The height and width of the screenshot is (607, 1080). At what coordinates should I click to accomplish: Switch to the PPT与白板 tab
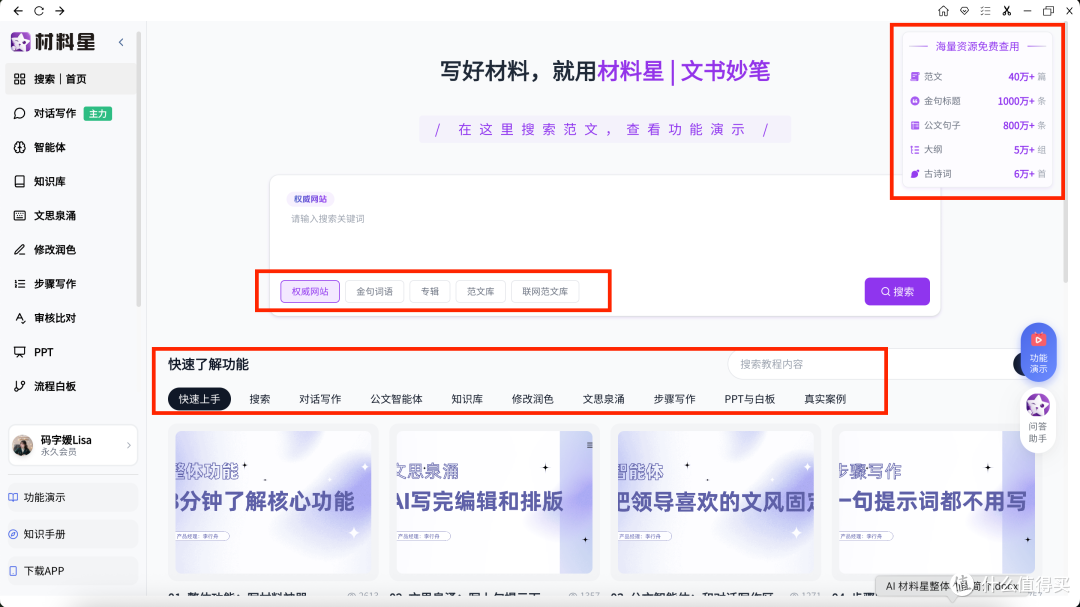pos(749,399)
